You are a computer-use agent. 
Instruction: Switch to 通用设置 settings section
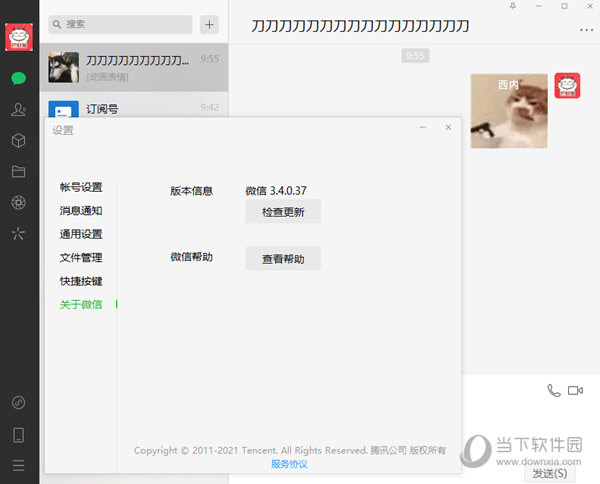[x=81, y=234]
